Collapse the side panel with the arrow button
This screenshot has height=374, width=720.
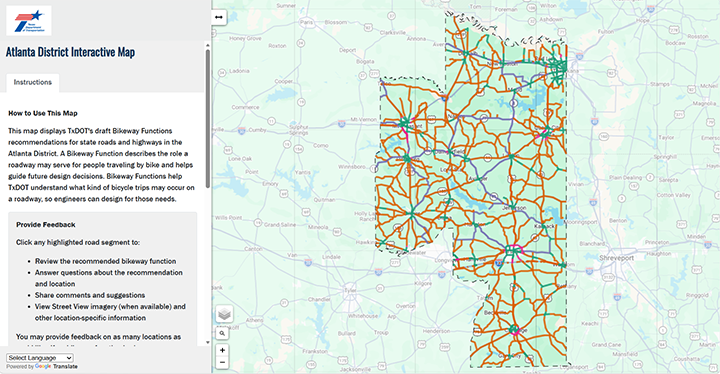pyautogui.click(x=219, y=17)
